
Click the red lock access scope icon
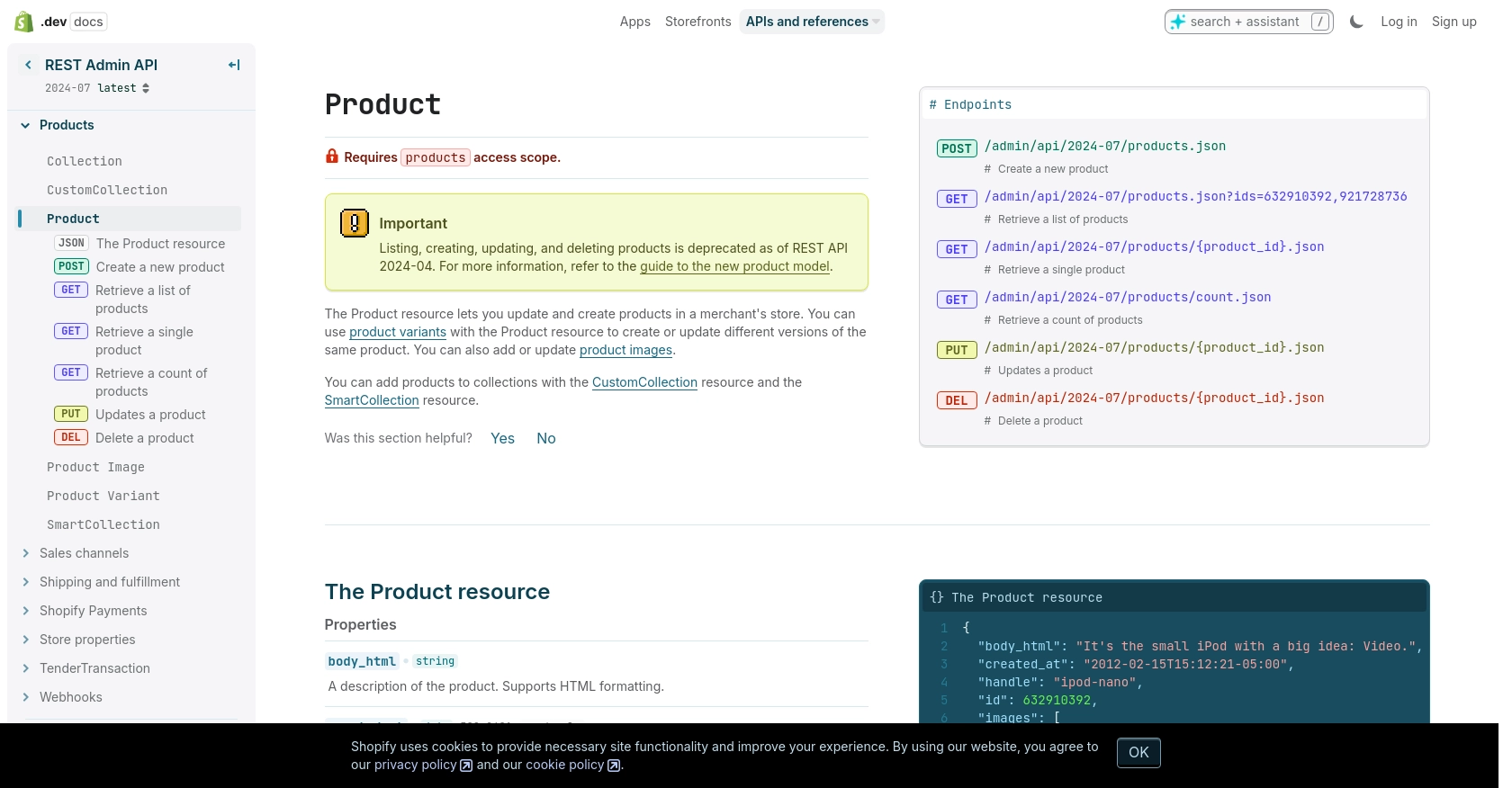(x=332, y=157)
